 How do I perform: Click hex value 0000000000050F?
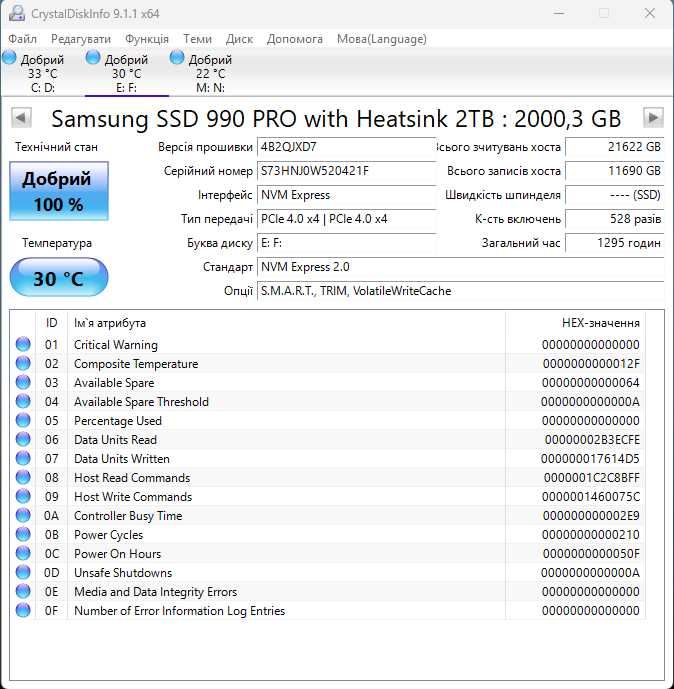(x=591, y=554)
